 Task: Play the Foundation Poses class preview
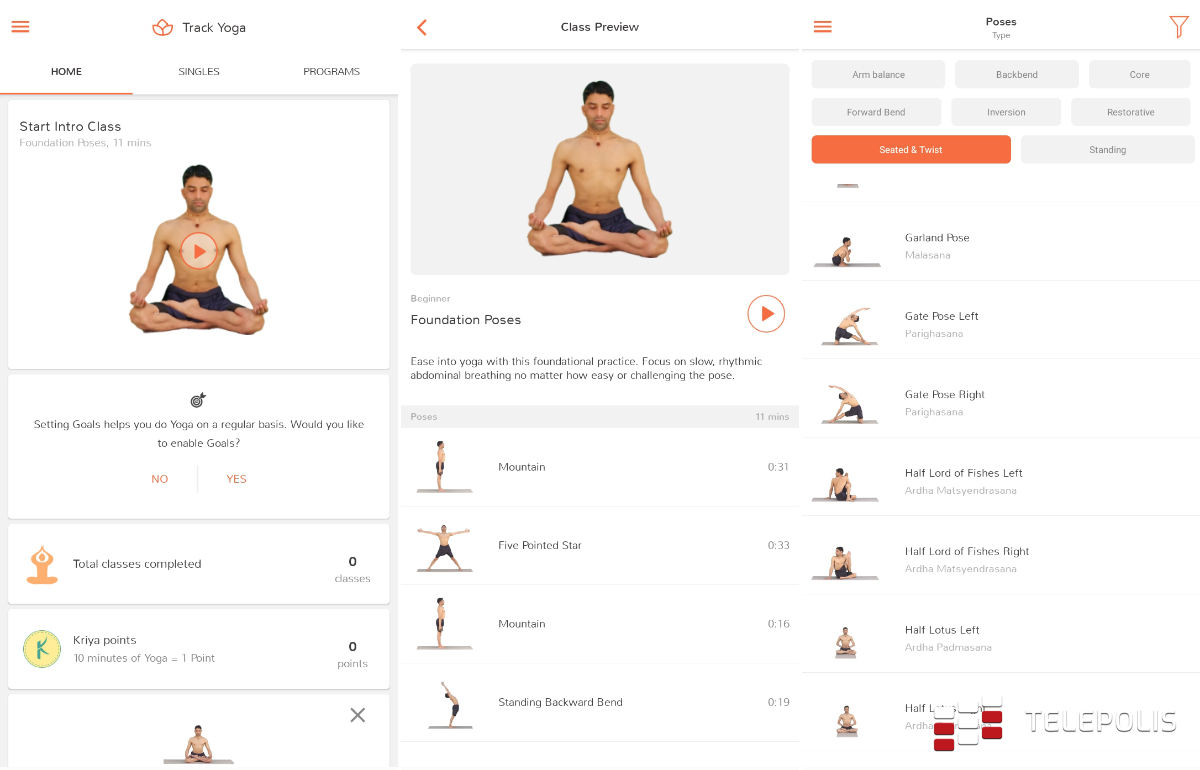tap(766, 314)
